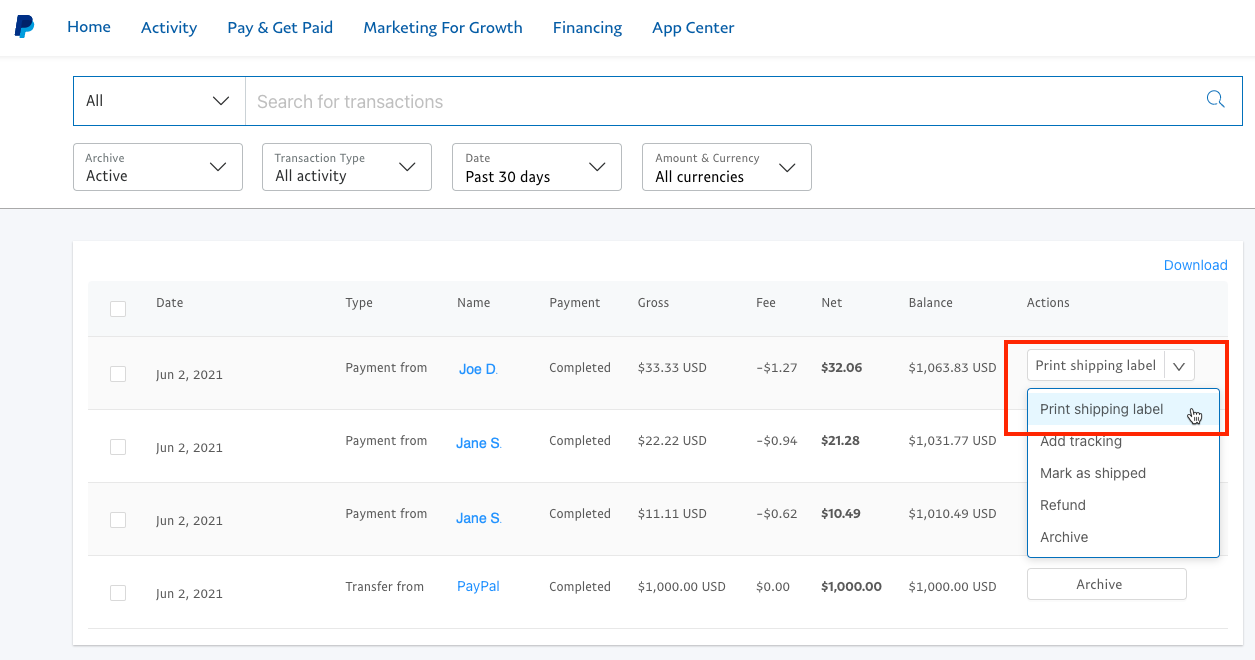The image size is (1255, 660).
Task: Open the Marketing For Growth page
Action: [x=443, y=27]
